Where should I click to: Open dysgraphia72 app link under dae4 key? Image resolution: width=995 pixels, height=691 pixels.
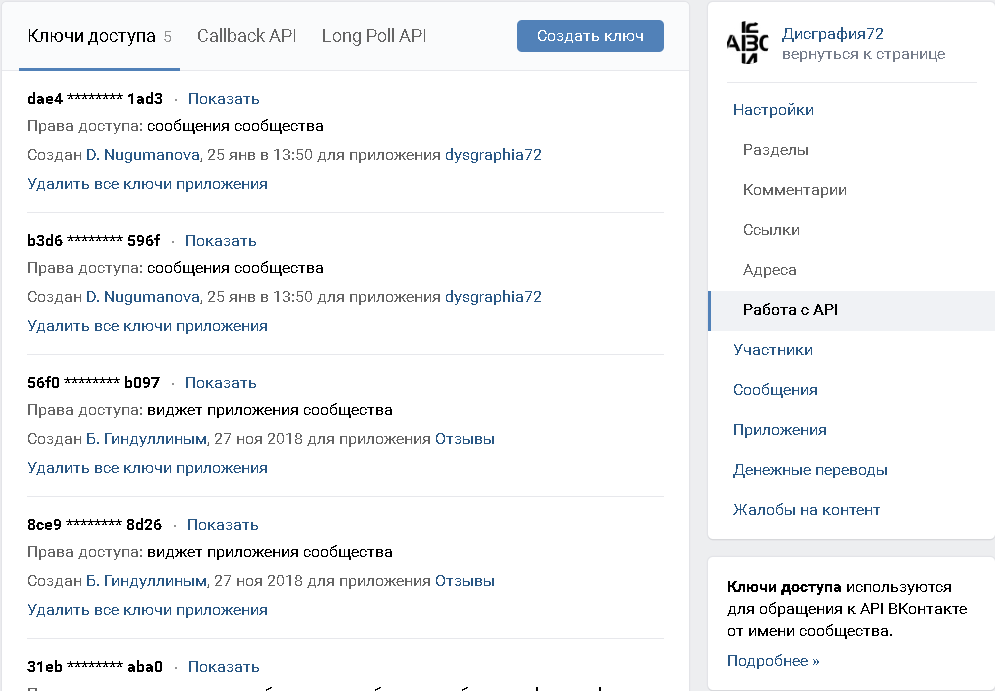tap(493, 155)
